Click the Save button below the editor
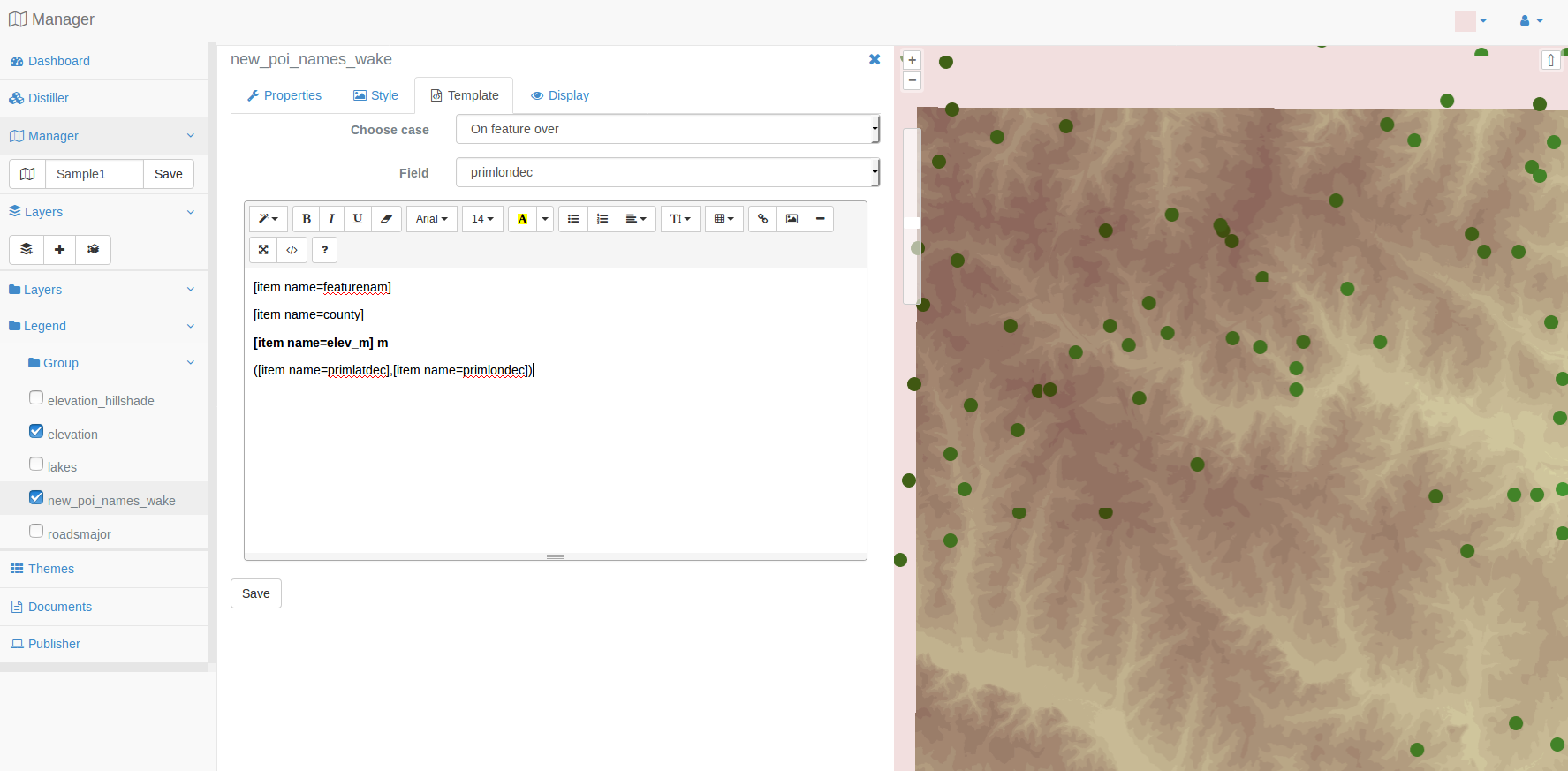1568x771 pixels. (x=256, y=593)
